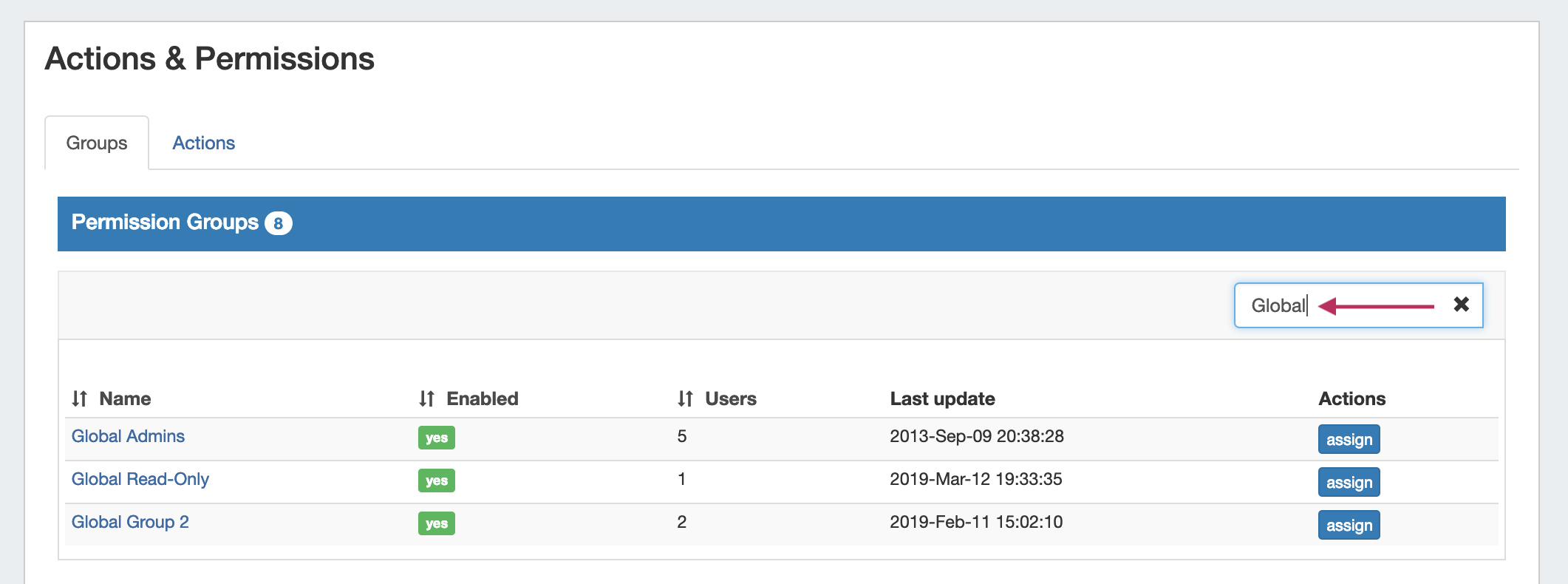Click the sort arrows icon beside Enabled
Screen dimensions: 1568x584
pos(426,399)
